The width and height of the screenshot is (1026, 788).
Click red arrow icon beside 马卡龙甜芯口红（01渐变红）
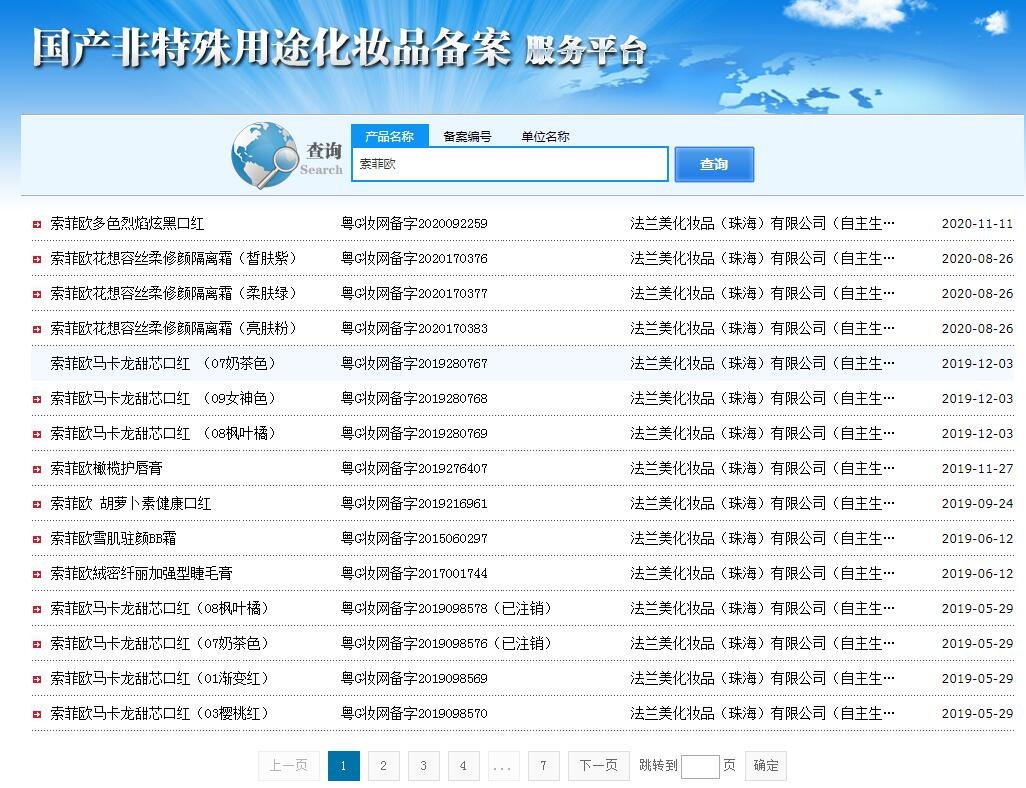click(x=37, y=679)
